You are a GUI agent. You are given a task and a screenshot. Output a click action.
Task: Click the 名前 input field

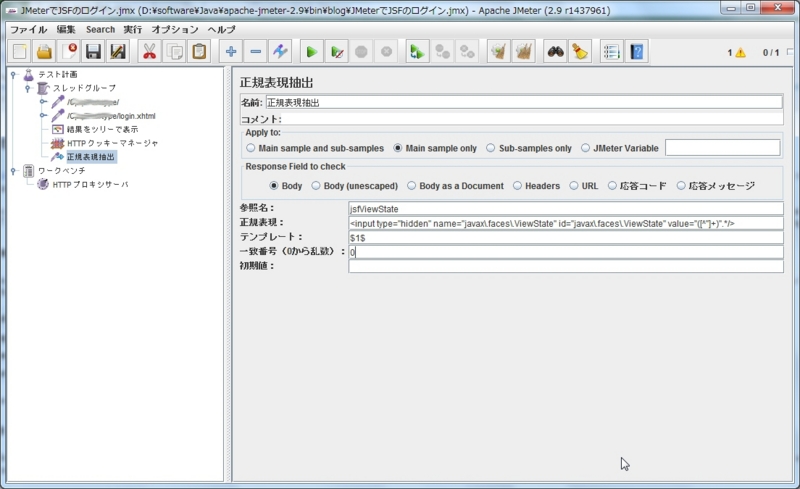point(524,103)
